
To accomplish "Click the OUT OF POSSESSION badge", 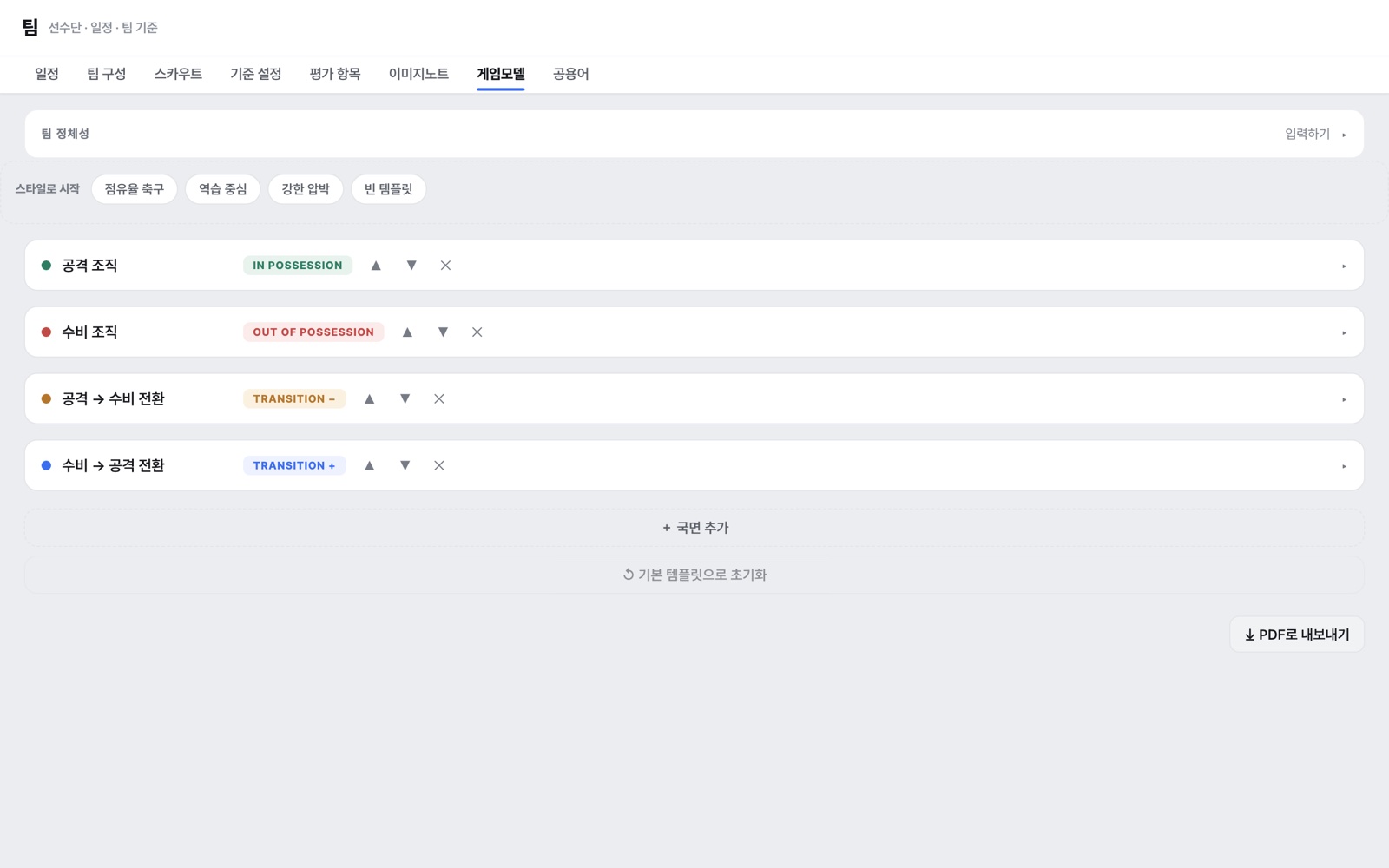I will 313,332.
